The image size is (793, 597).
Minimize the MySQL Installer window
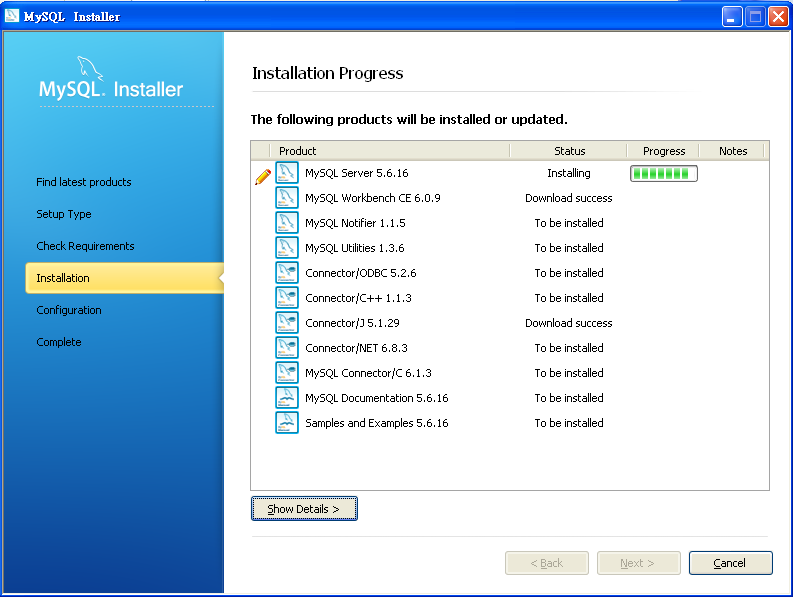pyautogui.click(x=732, y=17)
